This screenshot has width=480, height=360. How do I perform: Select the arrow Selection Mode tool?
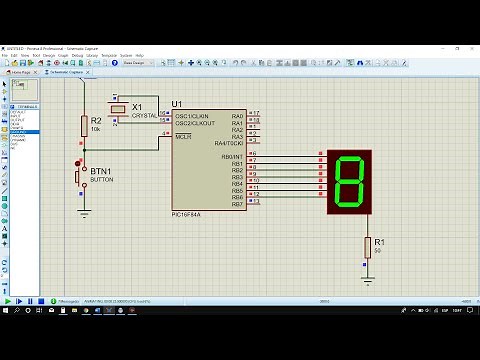tap(4, 84)
